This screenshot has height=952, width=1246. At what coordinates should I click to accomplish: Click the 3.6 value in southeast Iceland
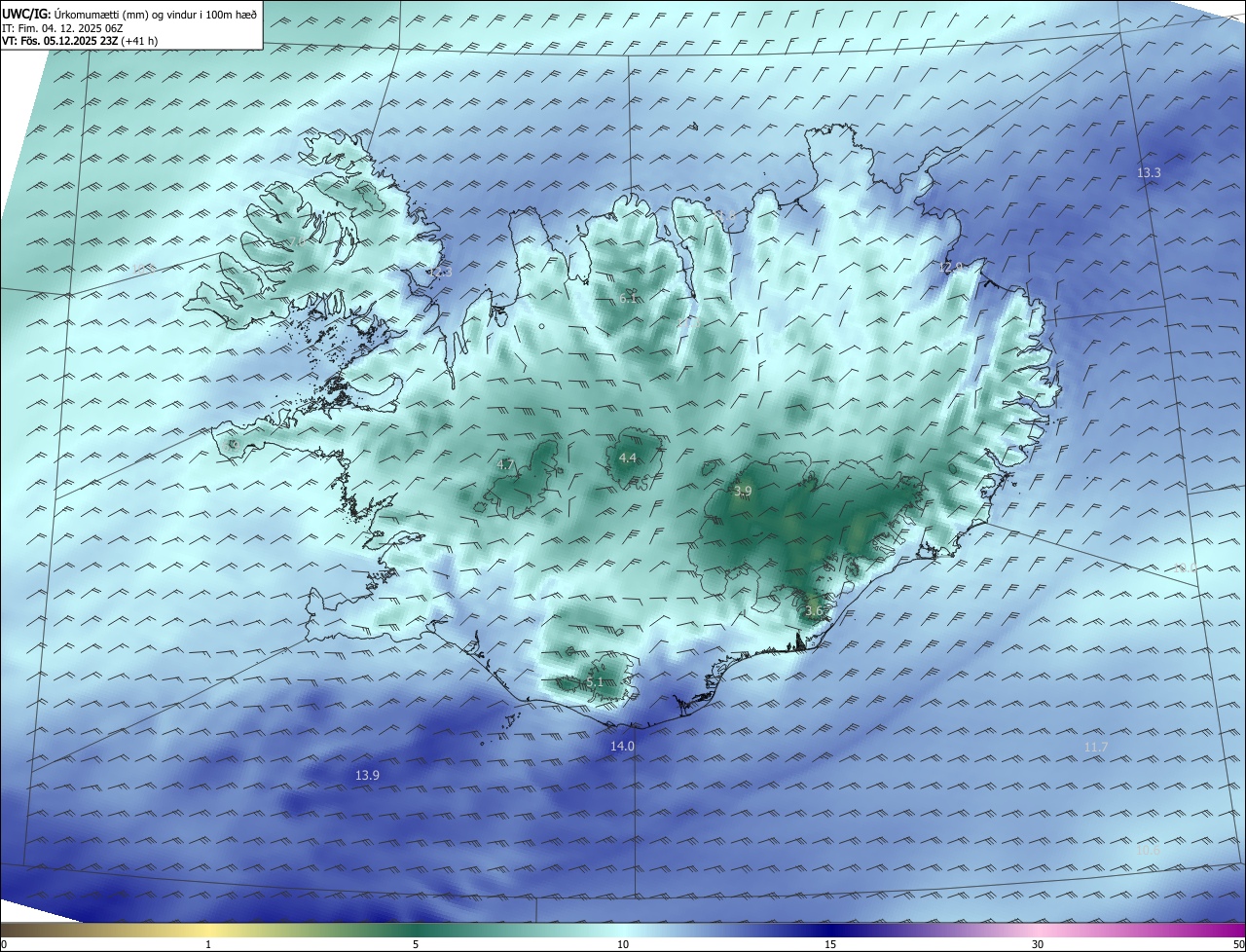coord(814,611)
